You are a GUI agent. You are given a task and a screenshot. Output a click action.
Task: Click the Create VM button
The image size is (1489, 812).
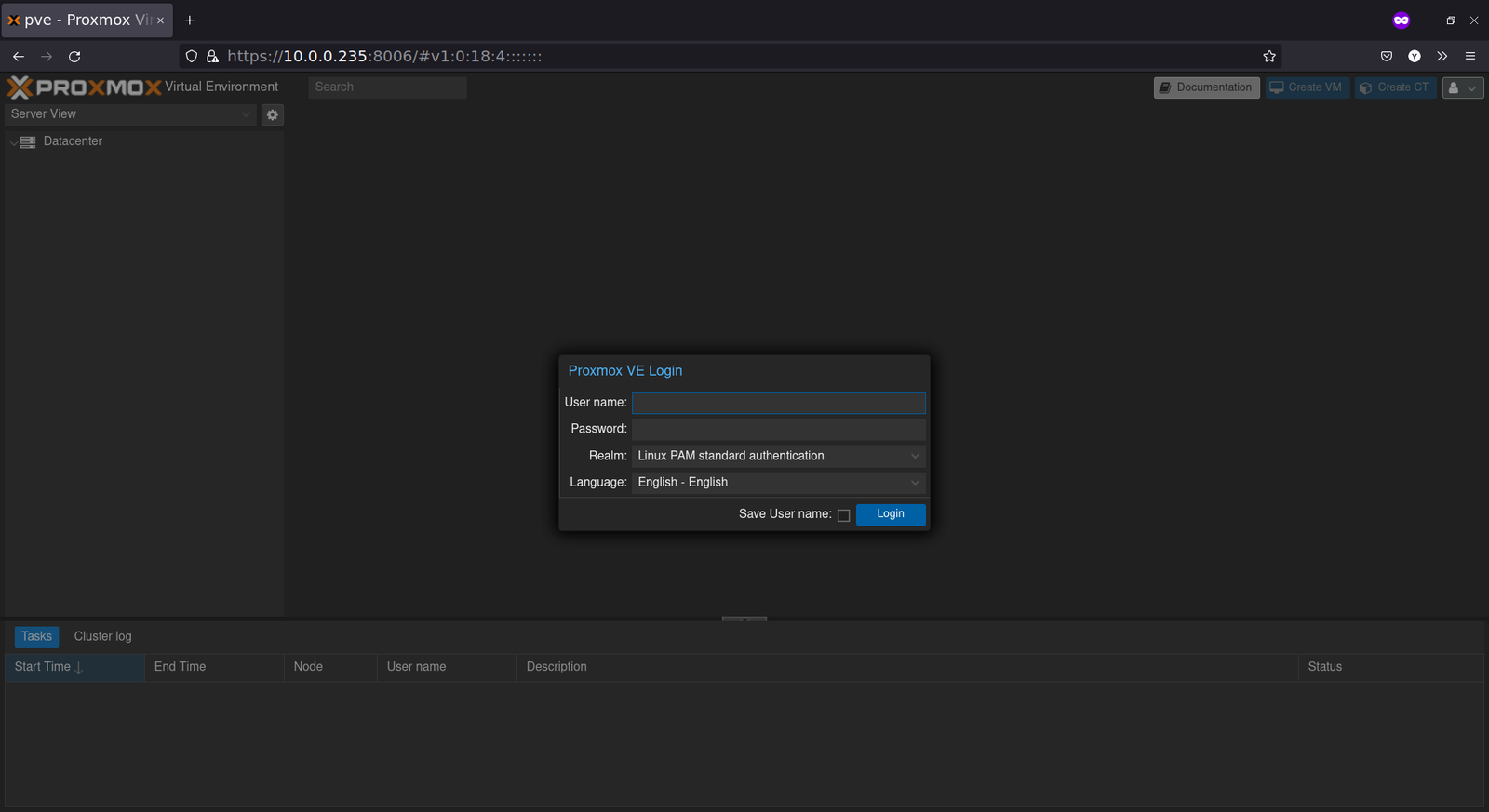point(1307,87)
